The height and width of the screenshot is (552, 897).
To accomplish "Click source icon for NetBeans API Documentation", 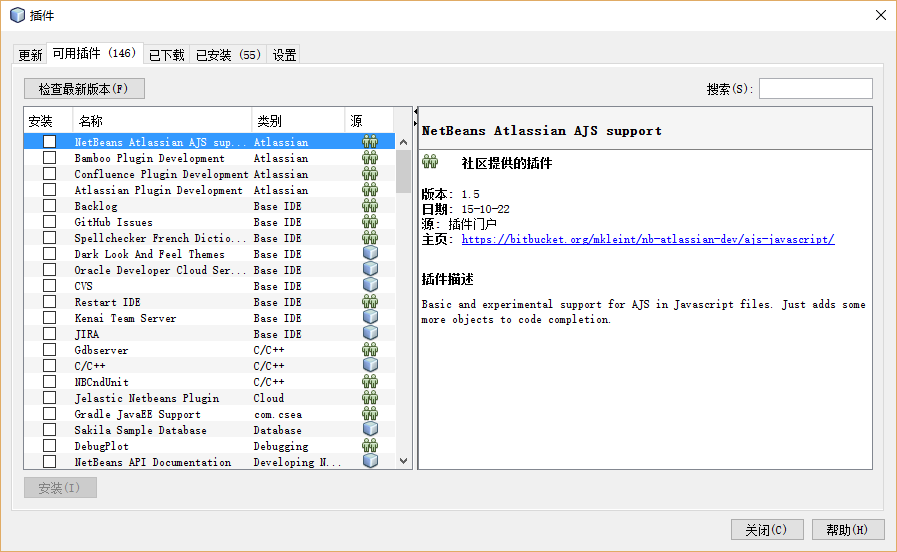I will (370, 462).
